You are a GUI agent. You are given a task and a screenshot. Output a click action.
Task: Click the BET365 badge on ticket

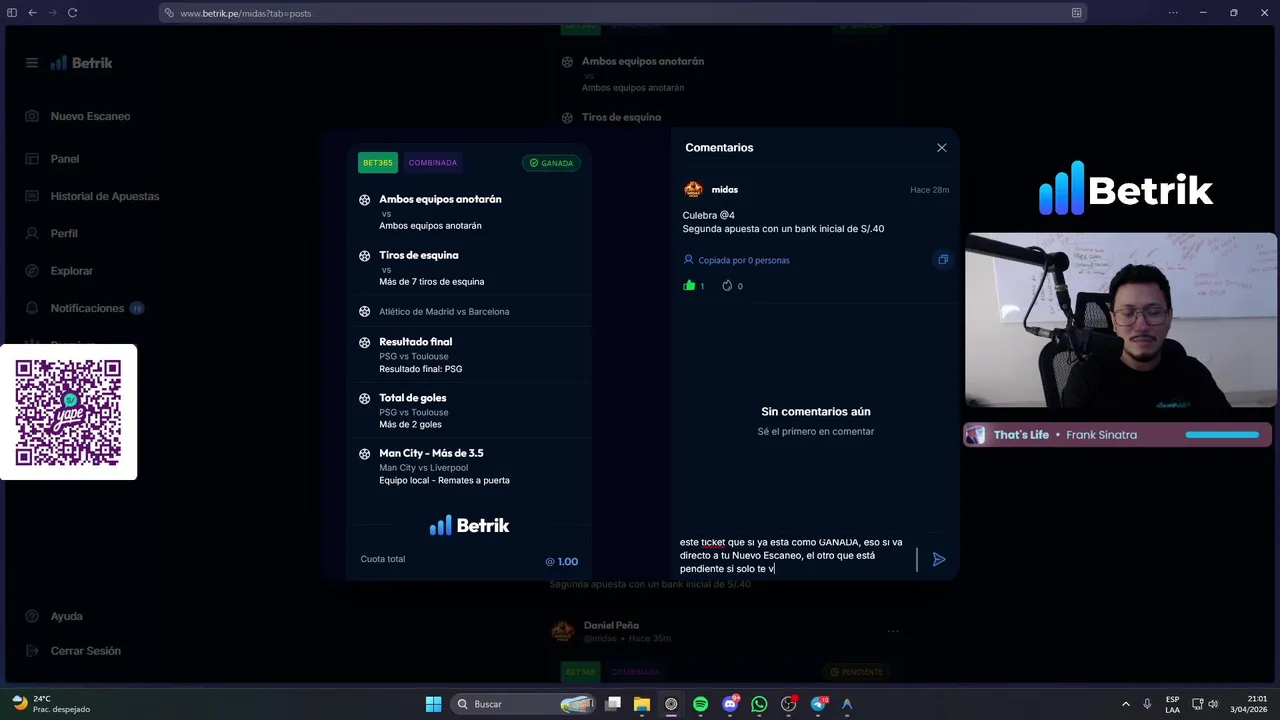378,162
